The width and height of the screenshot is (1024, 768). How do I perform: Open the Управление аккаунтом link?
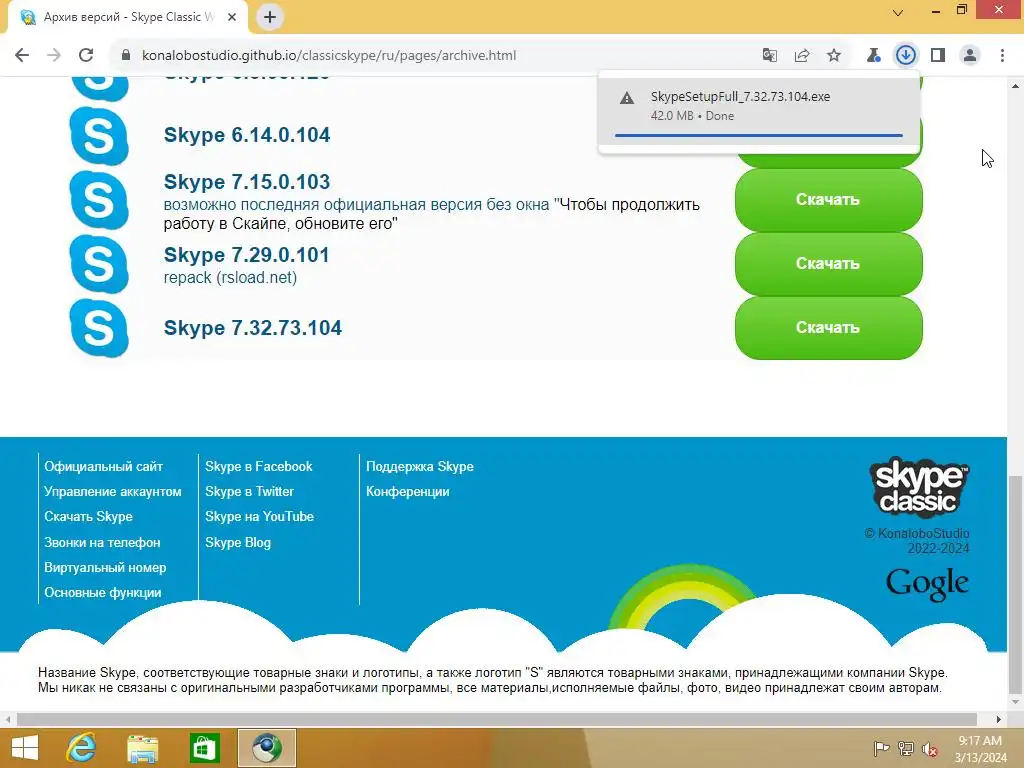coord(112,492)
